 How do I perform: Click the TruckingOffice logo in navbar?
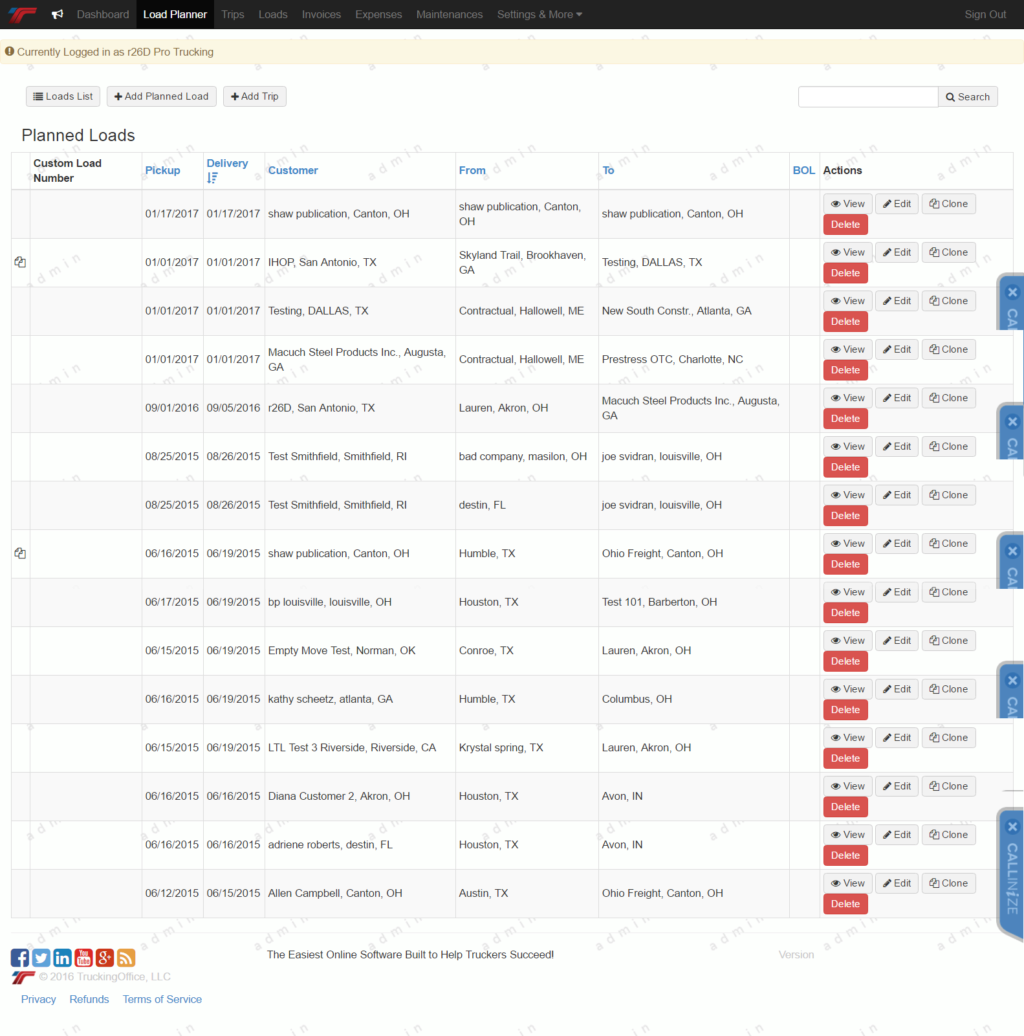pyautogui.click(x=23, y=14)
